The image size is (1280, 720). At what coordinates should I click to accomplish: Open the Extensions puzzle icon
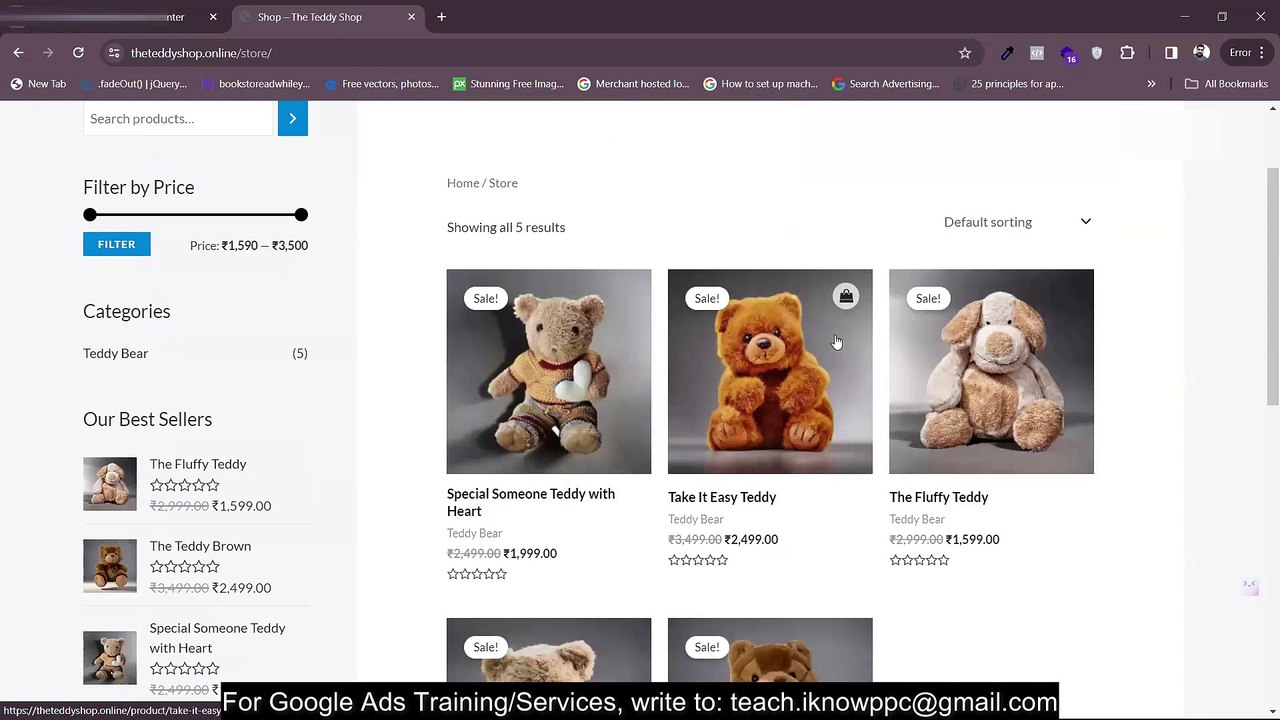[x=1127, y=53]
